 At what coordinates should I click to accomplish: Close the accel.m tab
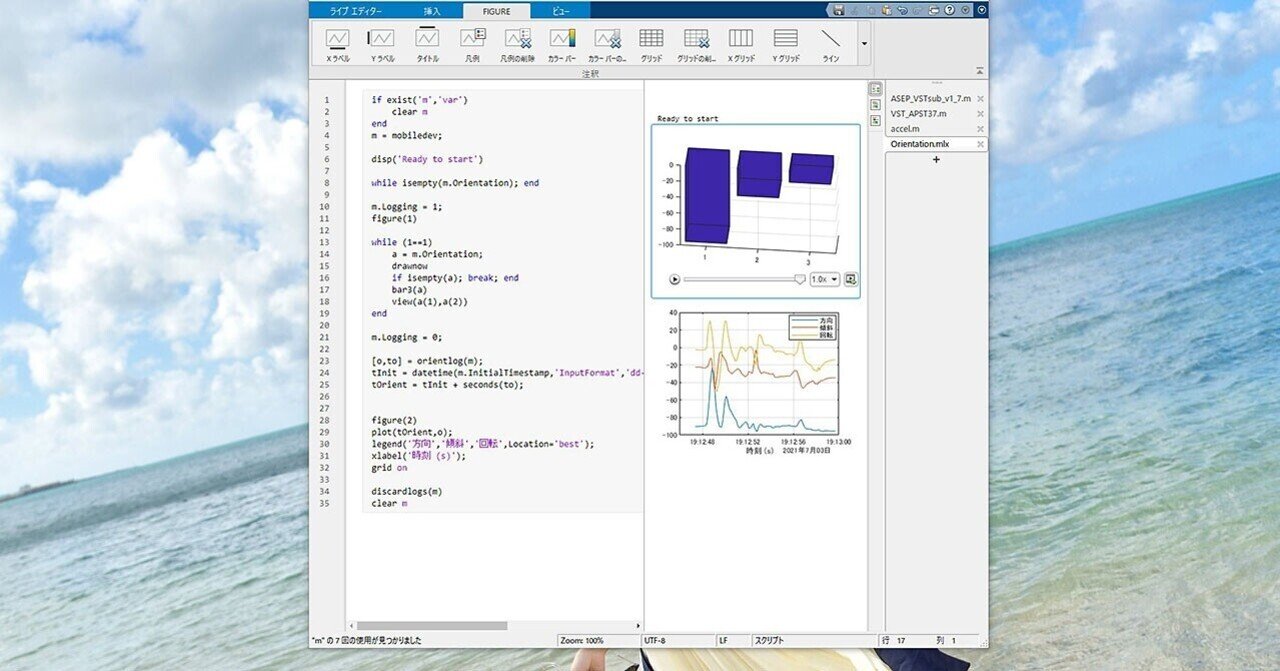coord(980,128)
